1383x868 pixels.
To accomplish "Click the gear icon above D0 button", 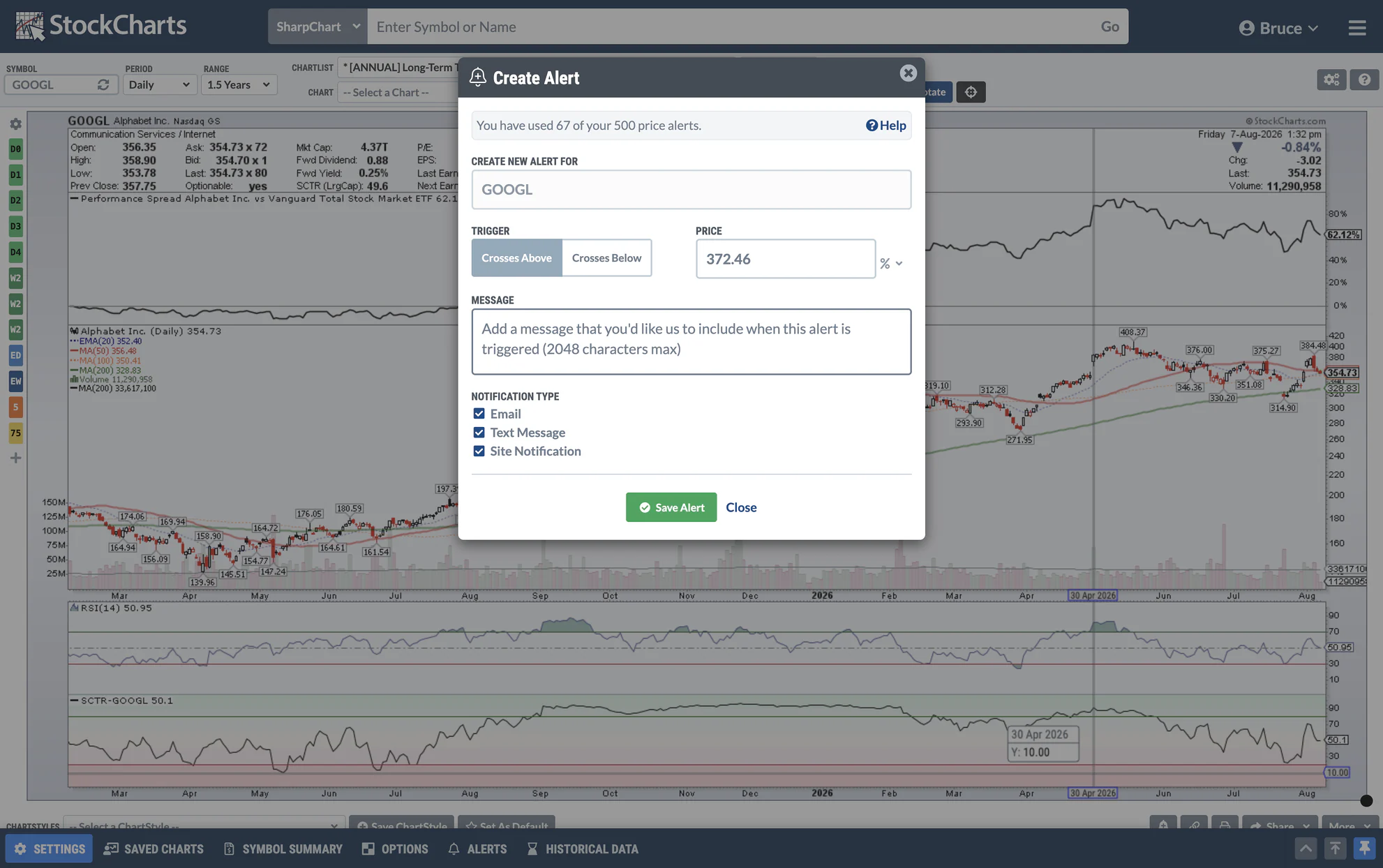I will (15, 124).
